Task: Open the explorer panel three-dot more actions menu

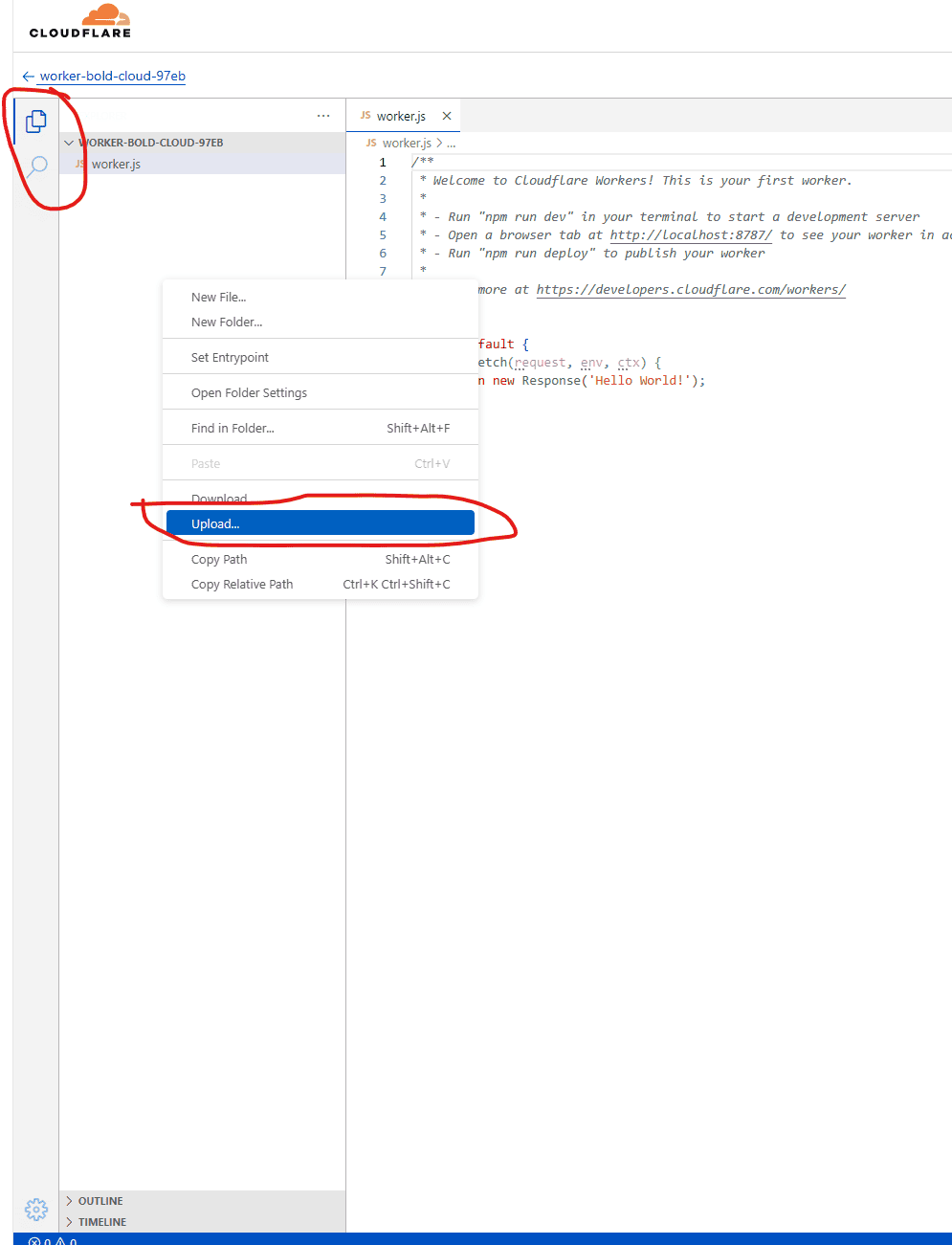Action: point(323,116)
